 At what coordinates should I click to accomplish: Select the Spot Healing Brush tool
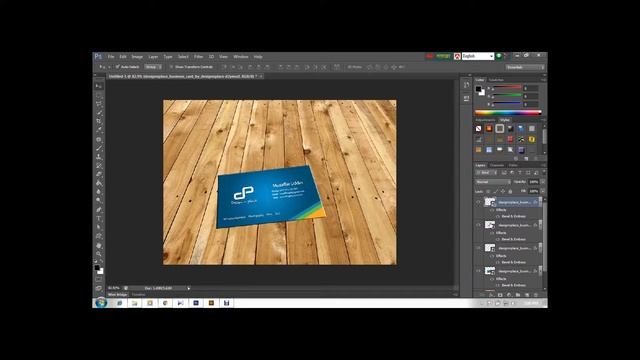click(x=99, y=139)
